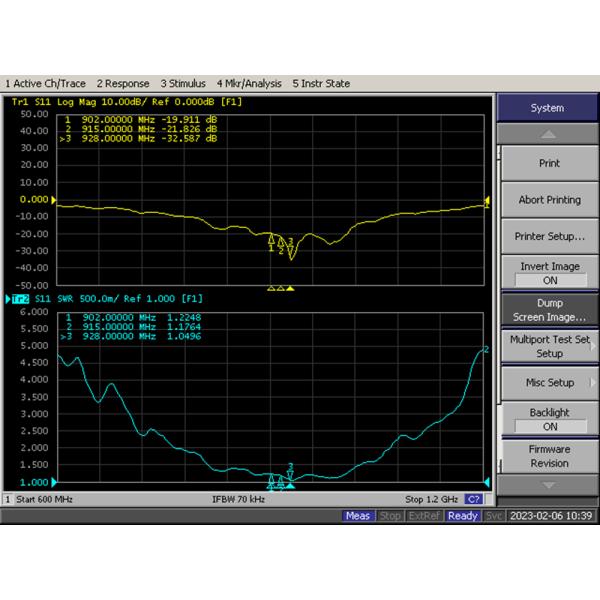This screenshot has width=600, height=600.
Task: Click the softkey scroll-down arrow under Firmware Revision
Action: [x=547, y=485]
